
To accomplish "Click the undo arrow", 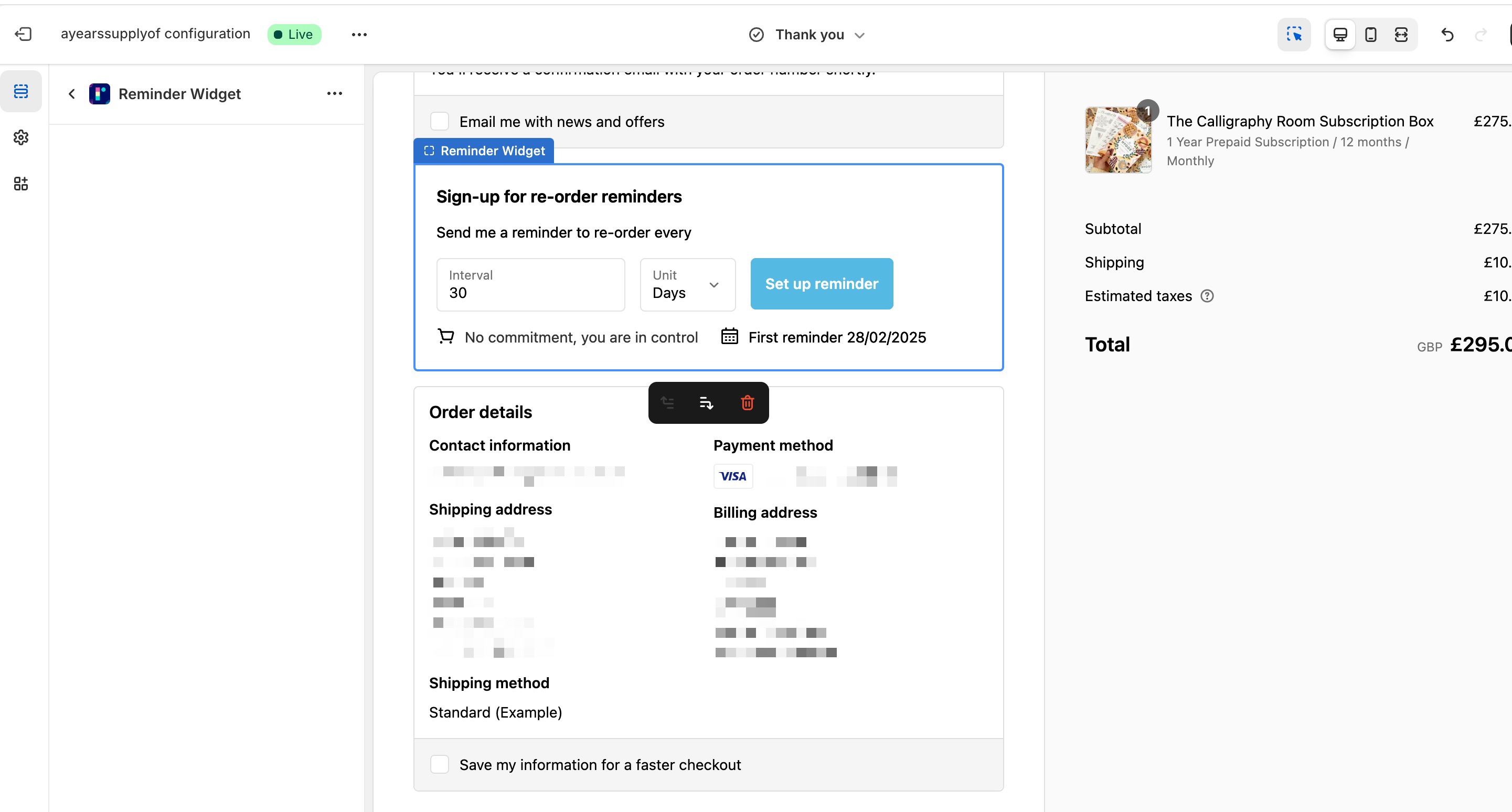I will pyautogui.click(x=1447, y=35).
